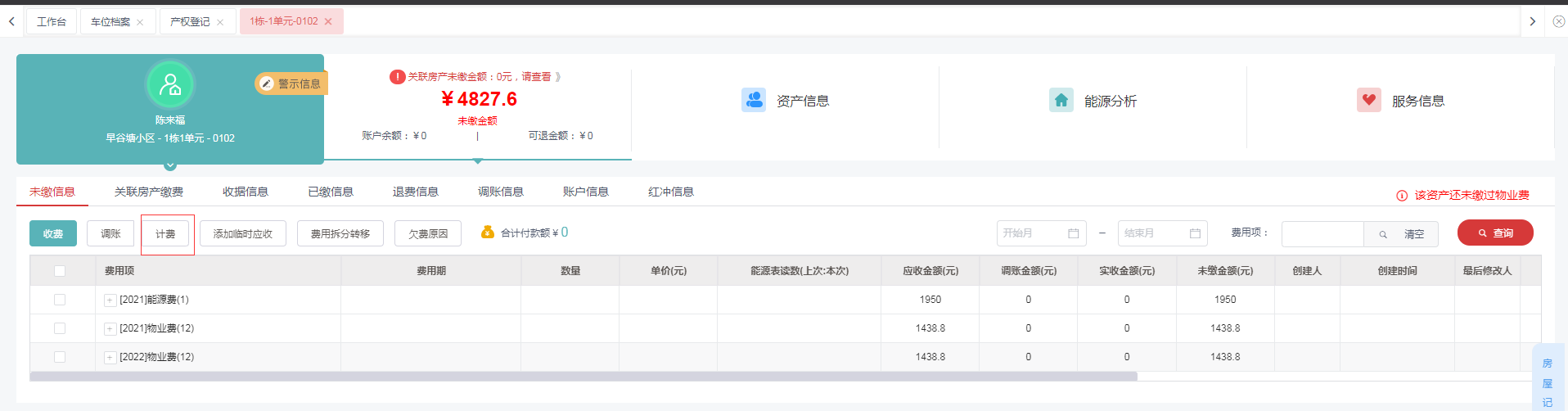
Task: Click info icon next to 该资产还未缴过物业费
Action: (x=1402, y=196)
